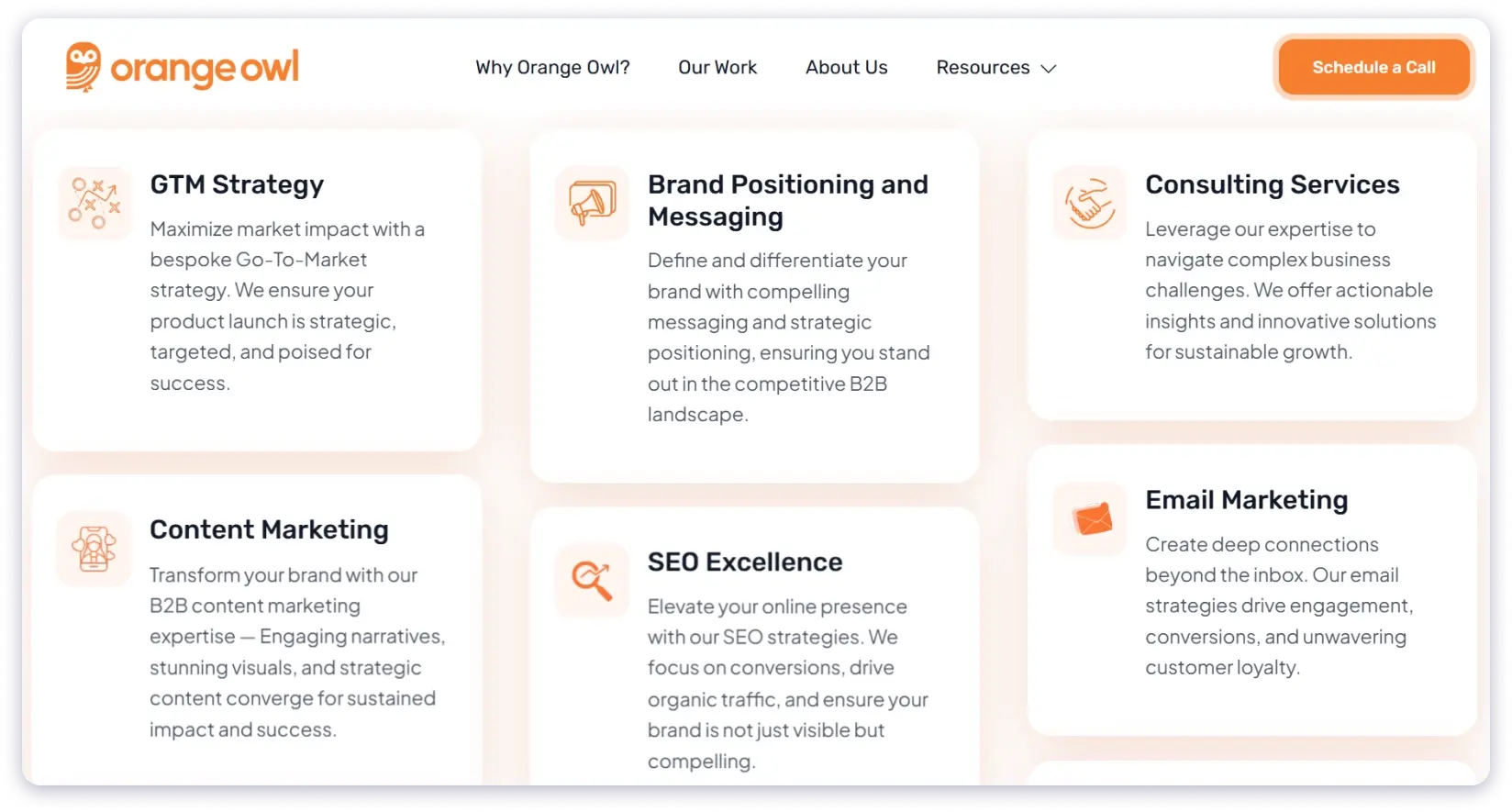Open the Why Orange Owl? menu item
The width and height of the screenshot is (1512, 812).
[x=552, y=68]
